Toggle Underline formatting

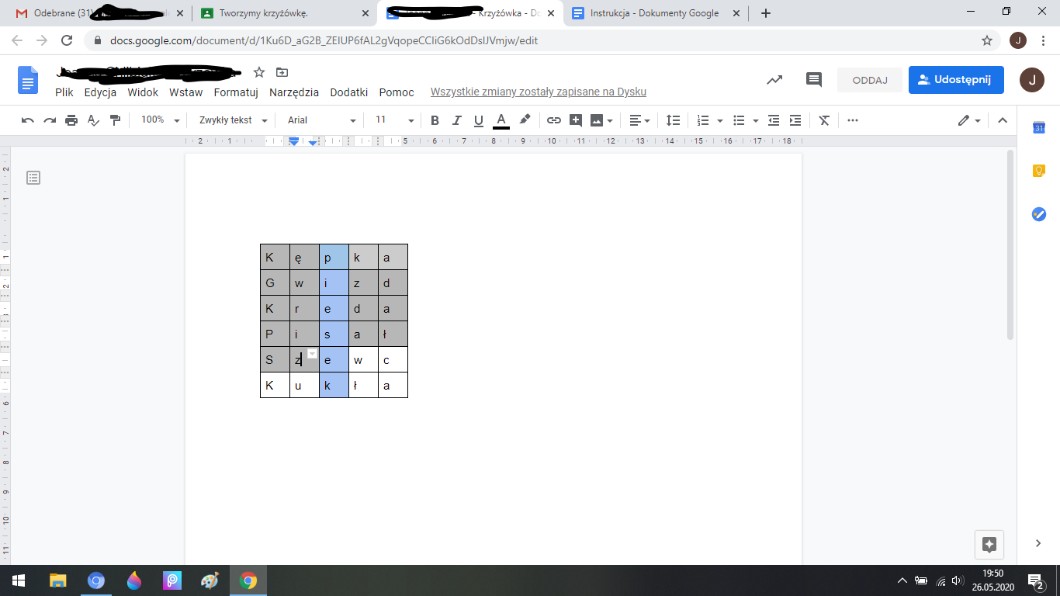[479, 120]
